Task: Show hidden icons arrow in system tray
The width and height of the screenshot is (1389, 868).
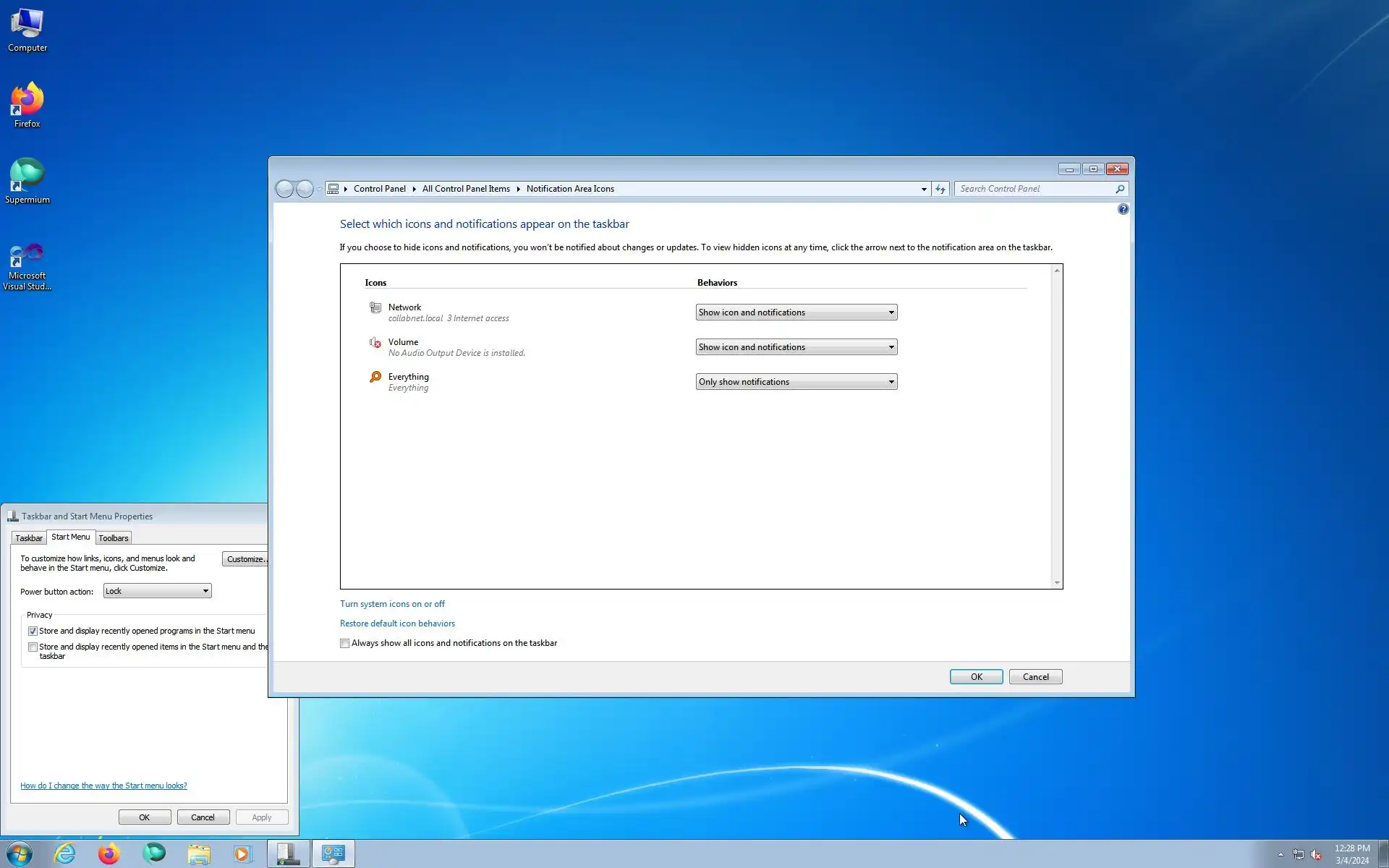Action: coord(1280,854)
